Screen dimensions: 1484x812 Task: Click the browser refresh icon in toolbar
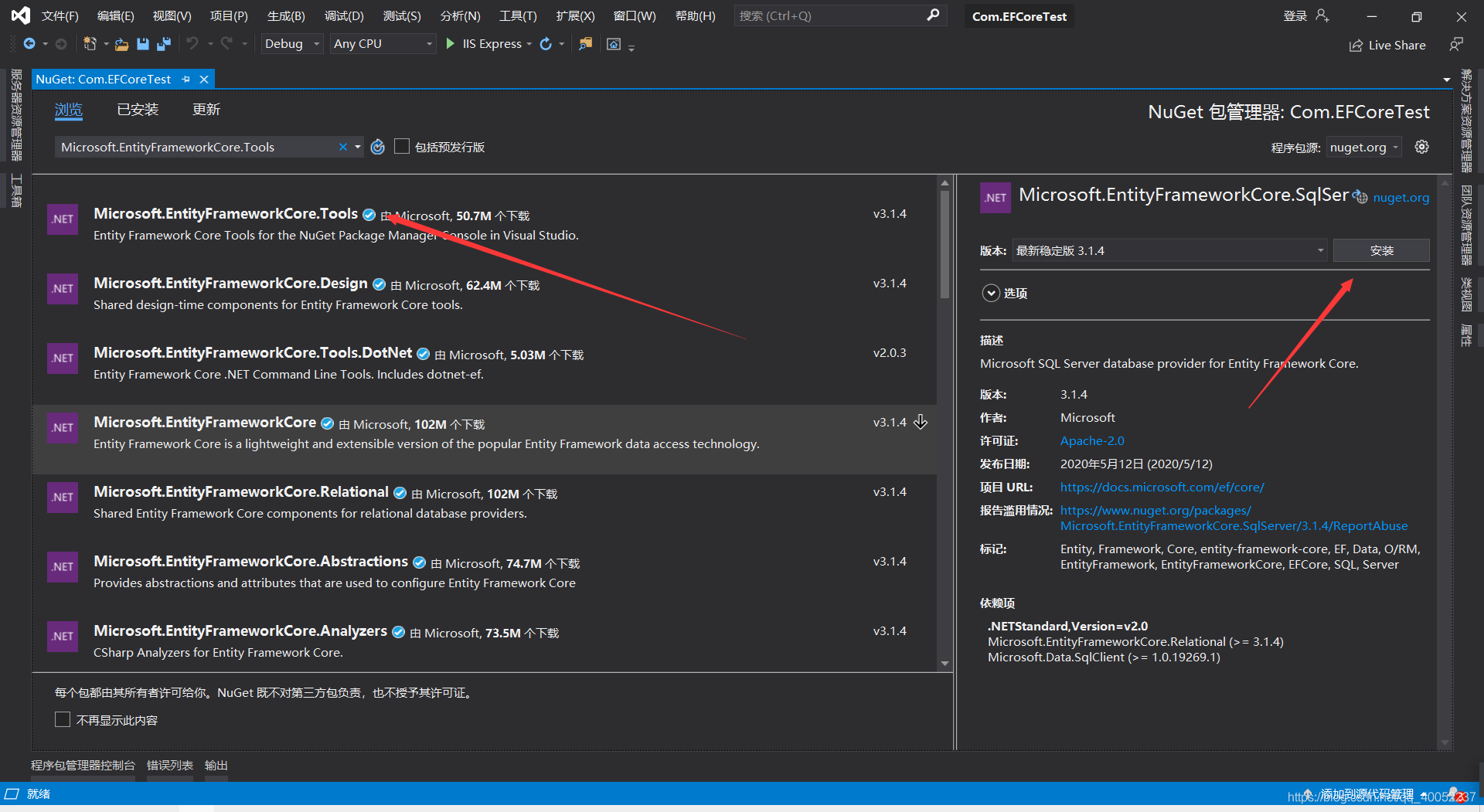546,44
